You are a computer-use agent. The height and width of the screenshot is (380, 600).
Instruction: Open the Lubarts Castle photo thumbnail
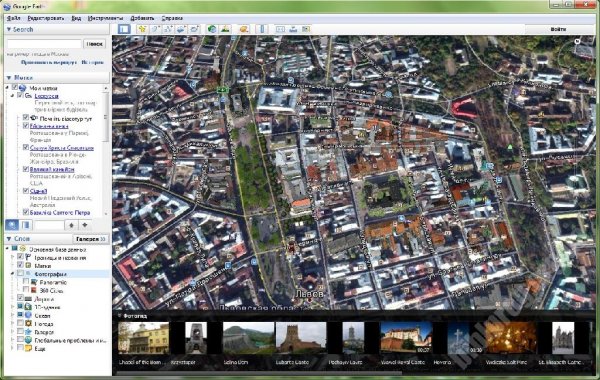[x=301, y=338]
